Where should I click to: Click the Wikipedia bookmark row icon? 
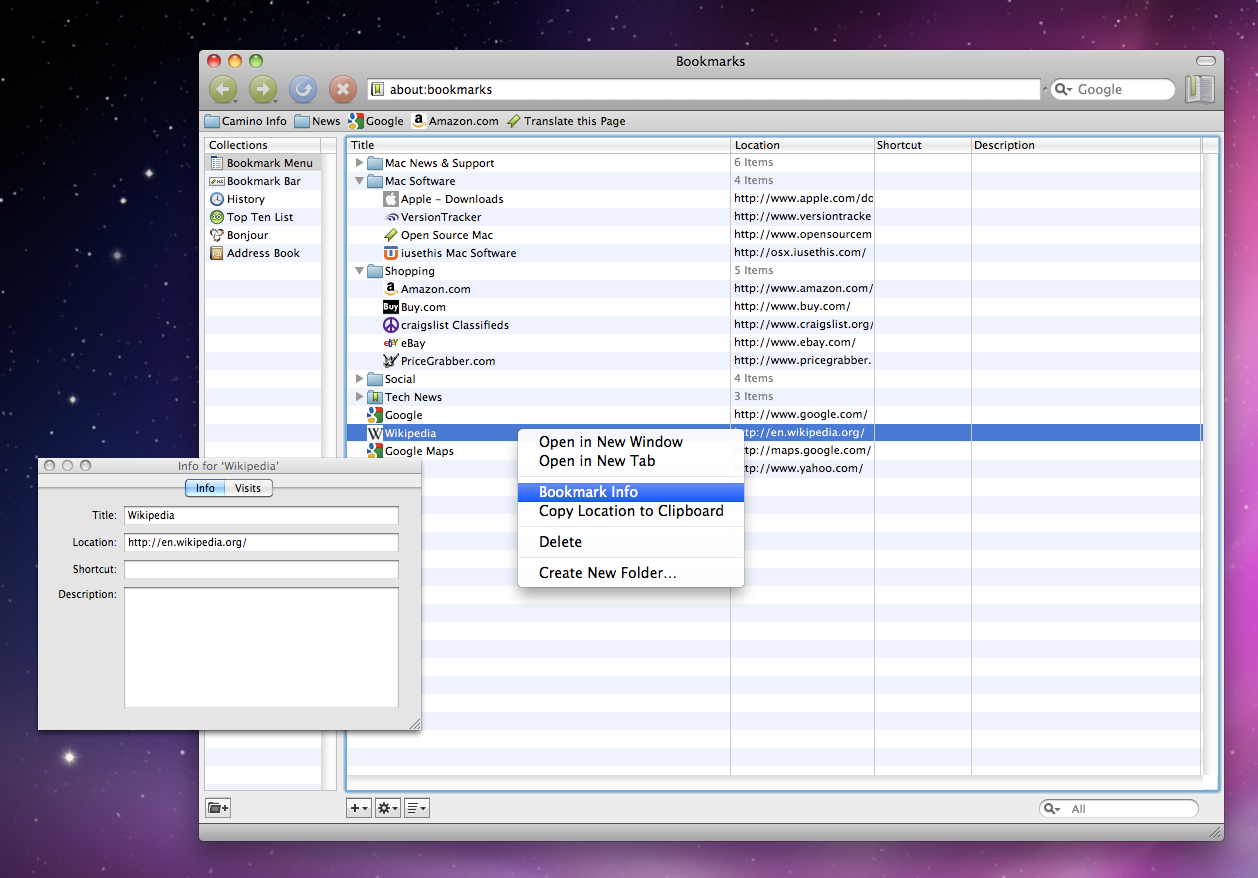375,433
